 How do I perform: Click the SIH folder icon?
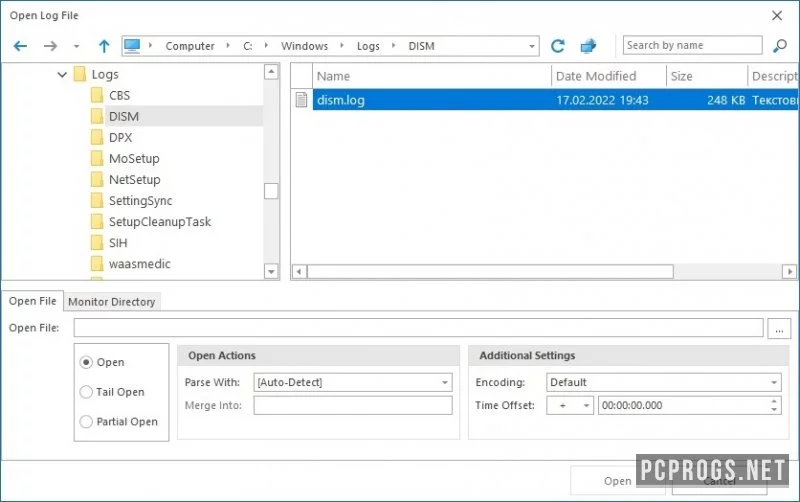pyautogui.click(x=97, y=242)
